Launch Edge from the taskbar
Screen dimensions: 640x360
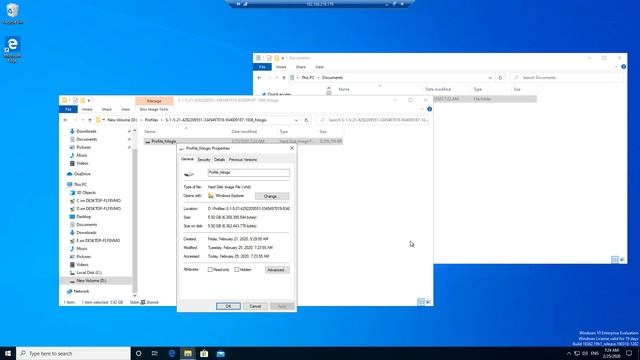171,353
